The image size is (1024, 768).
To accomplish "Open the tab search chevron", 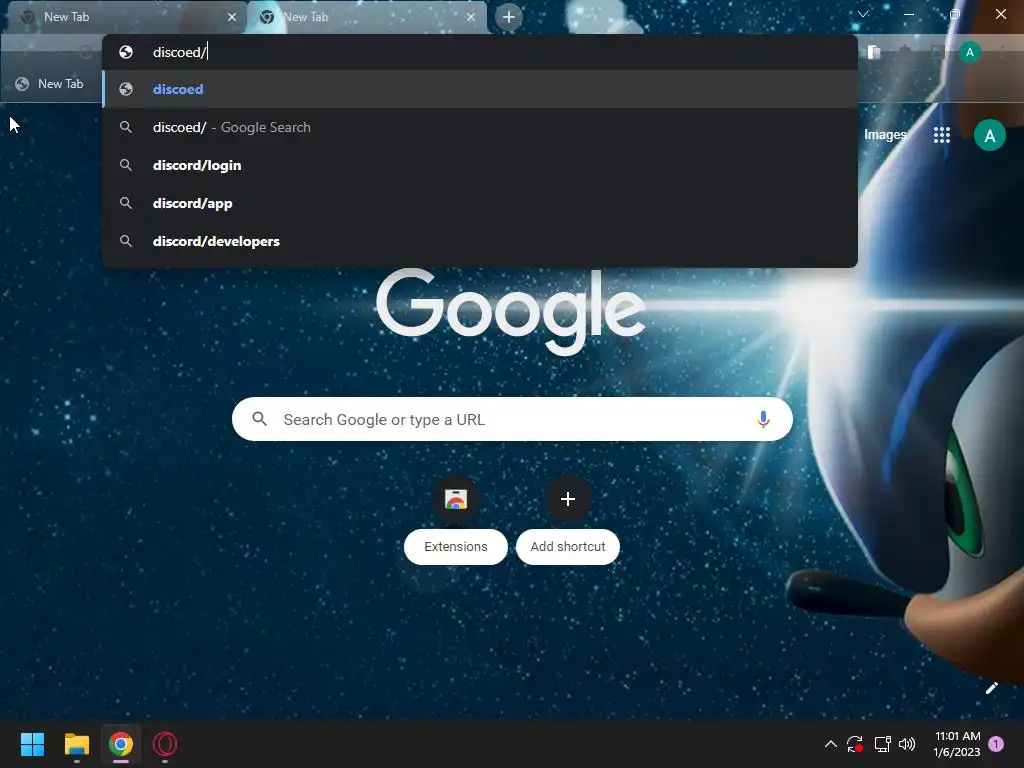I will 863,14.
